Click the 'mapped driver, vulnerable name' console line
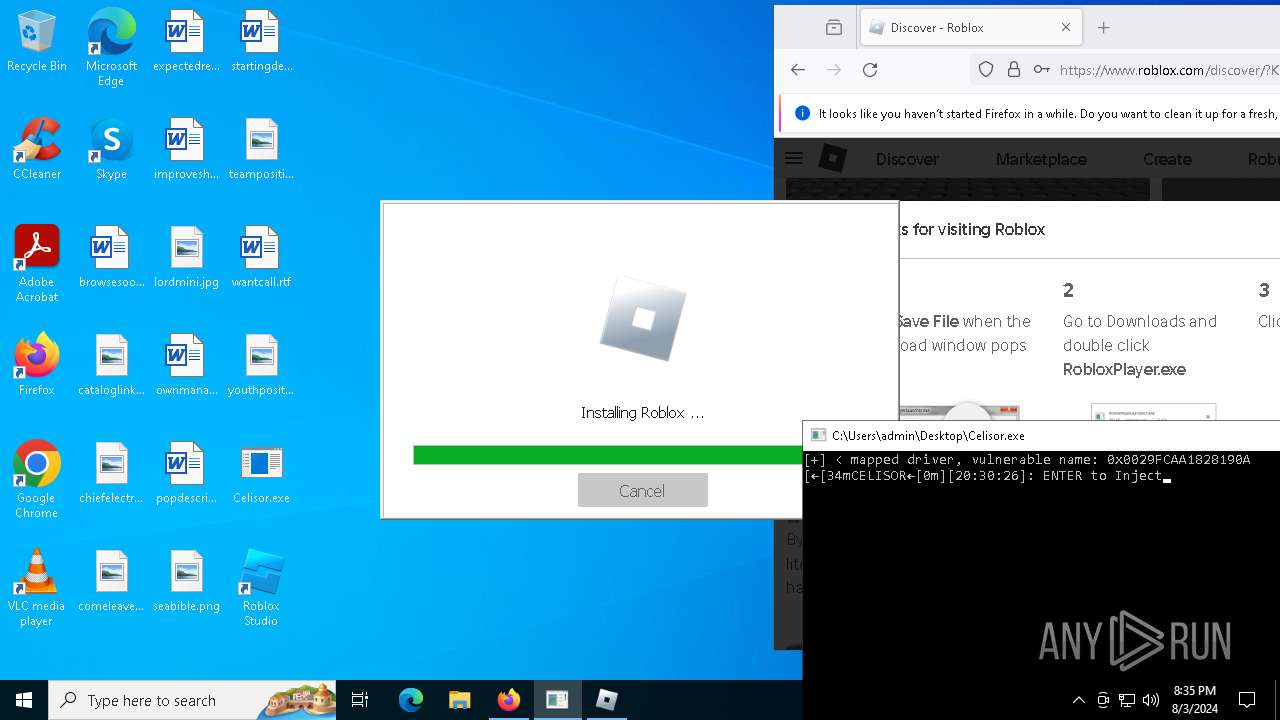The width and height of the screenshot is (1280, 720). (1027, 460)
